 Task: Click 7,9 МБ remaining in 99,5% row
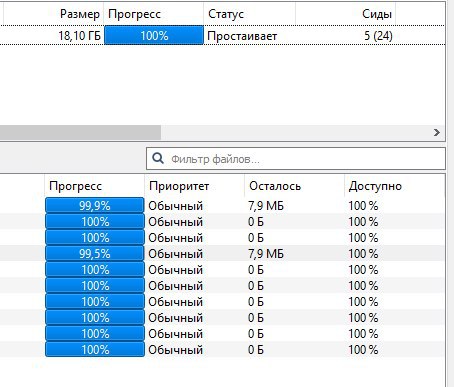[266, 254]
